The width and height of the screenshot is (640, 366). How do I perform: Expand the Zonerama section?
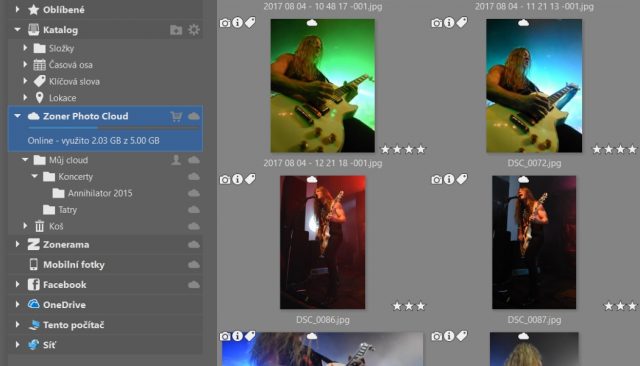coord(17,244)
